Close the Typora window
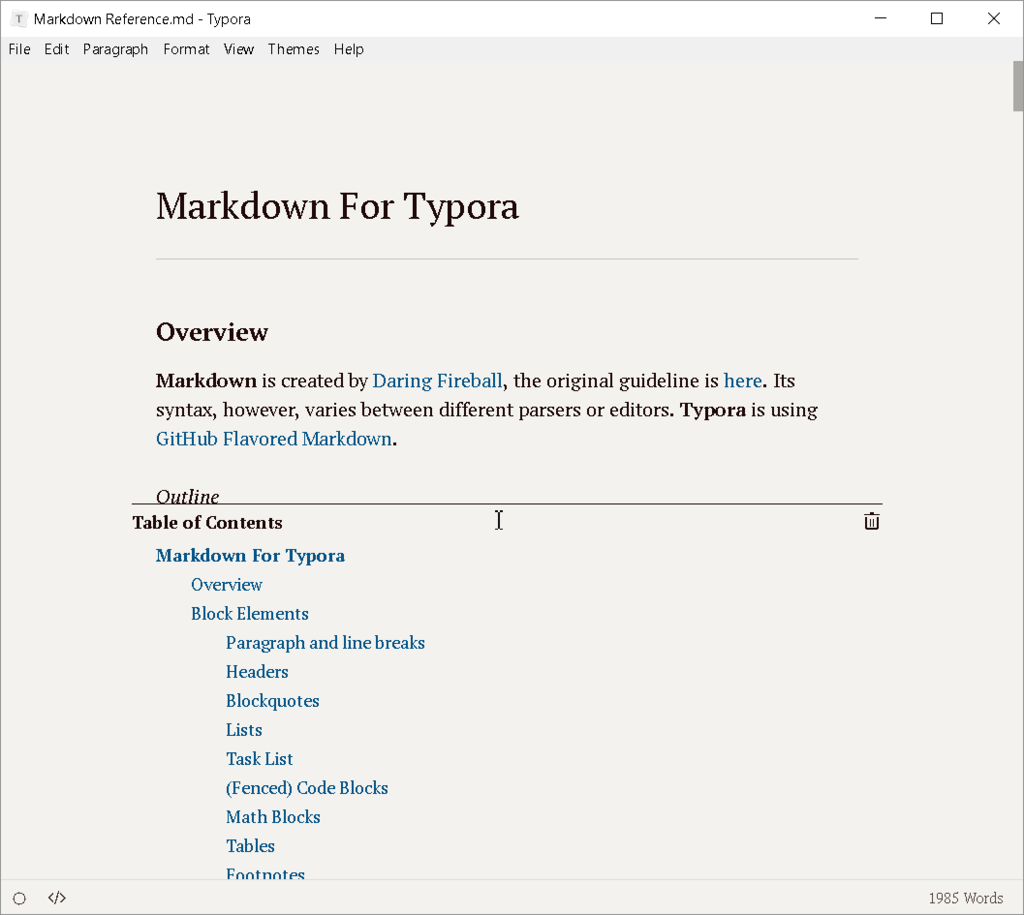 click(993, 18)
